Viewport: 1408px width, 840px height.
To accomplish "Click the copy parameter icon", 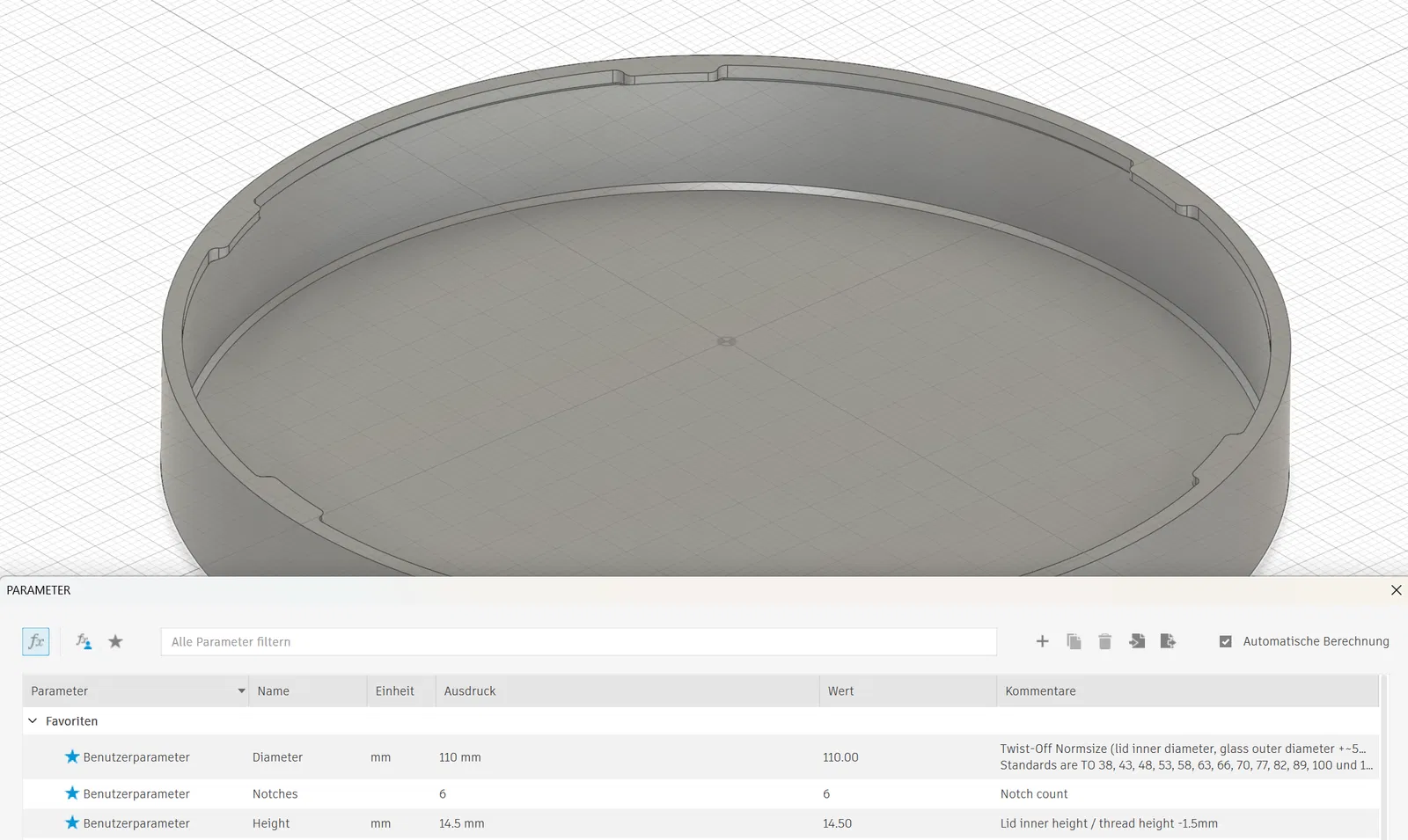I will click(1074, 641).
